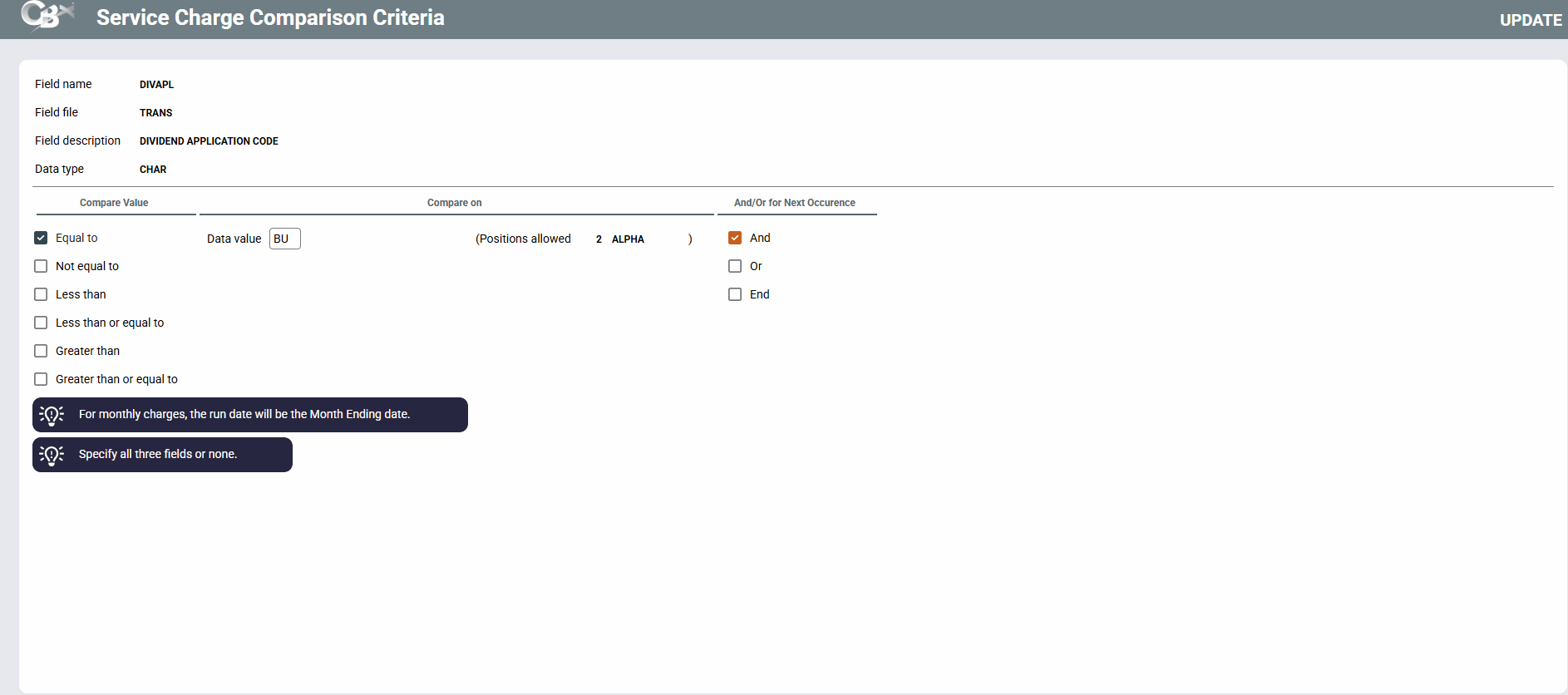
Task: Tick the Less than checkbox
Action: coord(41,294)
